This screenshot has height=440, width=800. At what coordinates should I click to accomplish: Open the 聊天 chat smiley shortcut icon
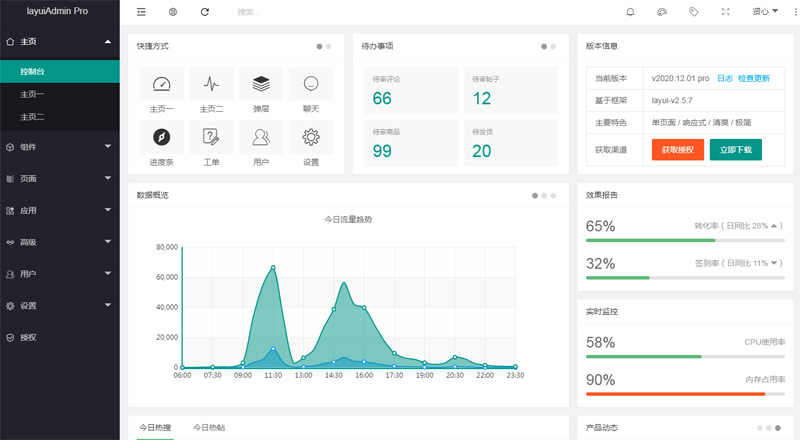click(x=311, y=84)
